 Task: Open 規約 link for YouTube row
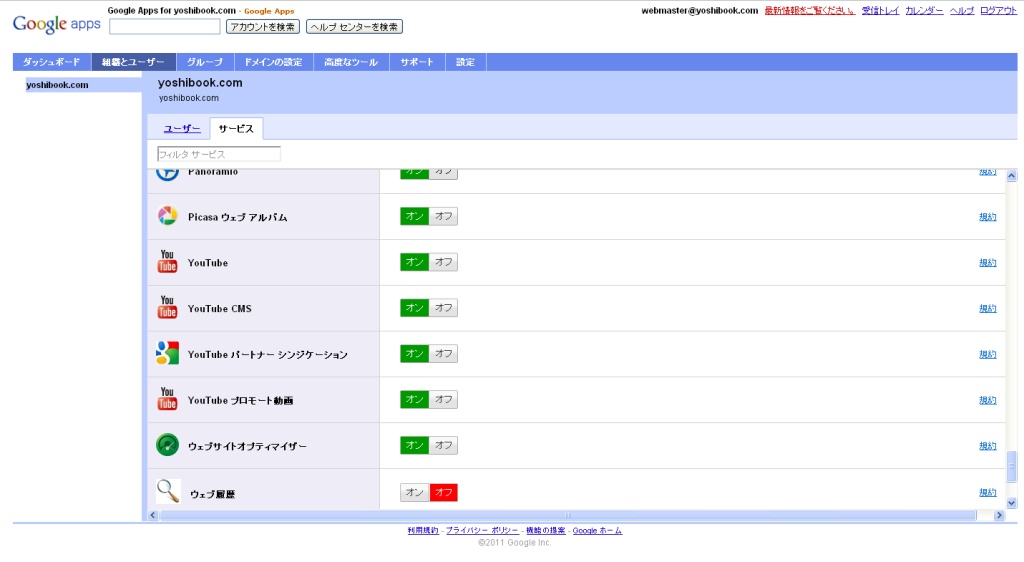pos(987,262)
